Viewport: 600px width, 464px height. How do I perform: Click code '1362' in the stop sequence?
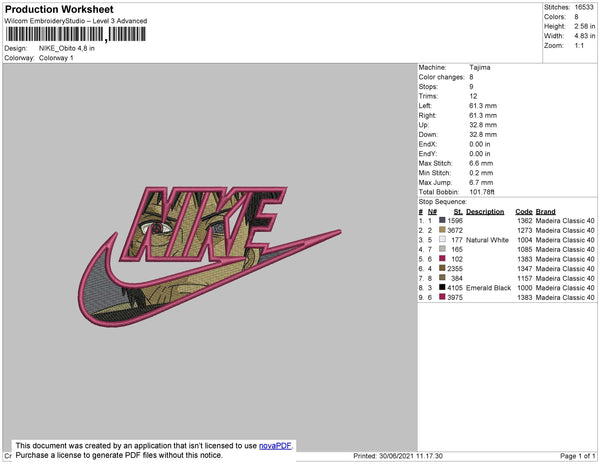(525, 221)
